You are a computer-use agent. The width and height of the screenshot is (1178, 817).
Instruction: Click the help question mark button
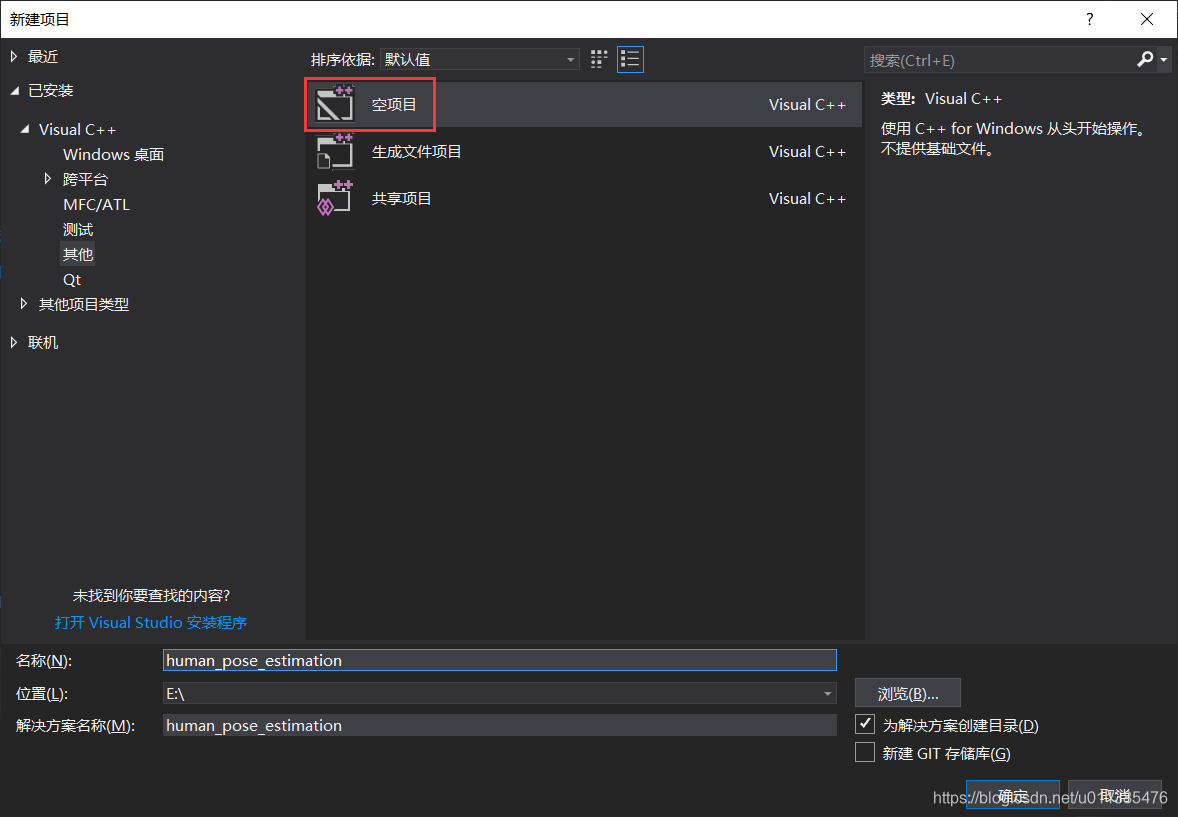click(1089, 19)
